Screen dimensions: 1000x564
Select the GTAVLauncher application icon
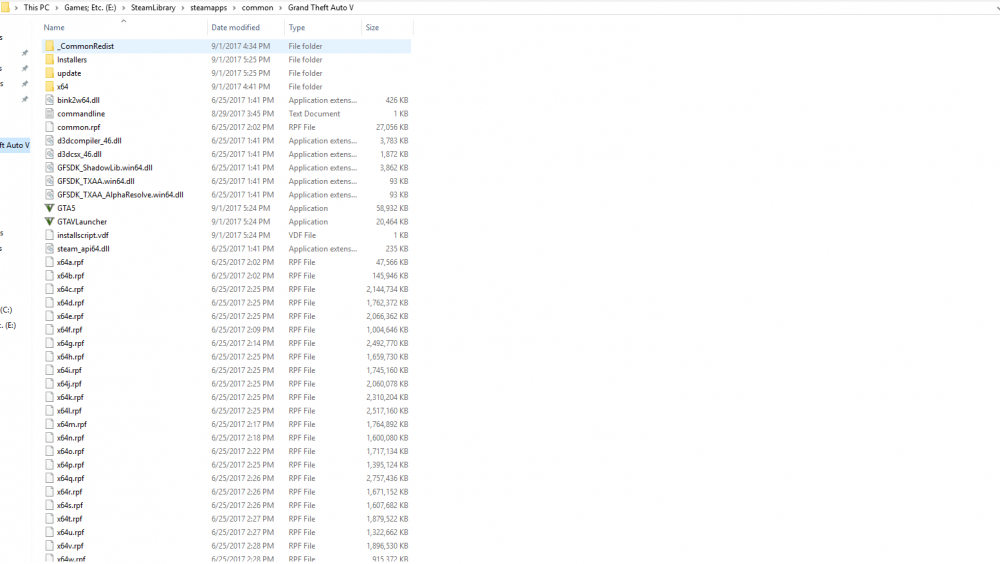pos(50,221)
